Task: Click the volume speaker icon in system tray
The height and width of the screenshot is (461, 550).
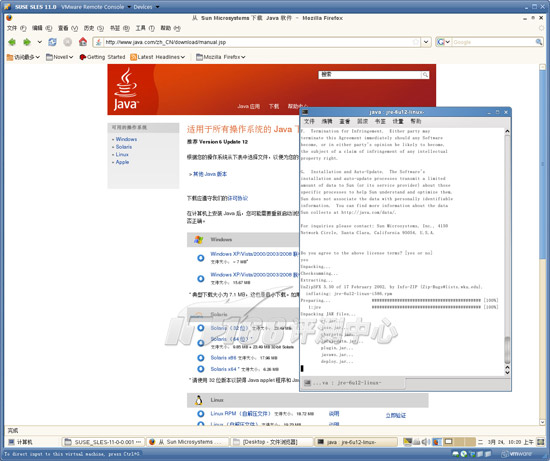Action: click(425, 442)
